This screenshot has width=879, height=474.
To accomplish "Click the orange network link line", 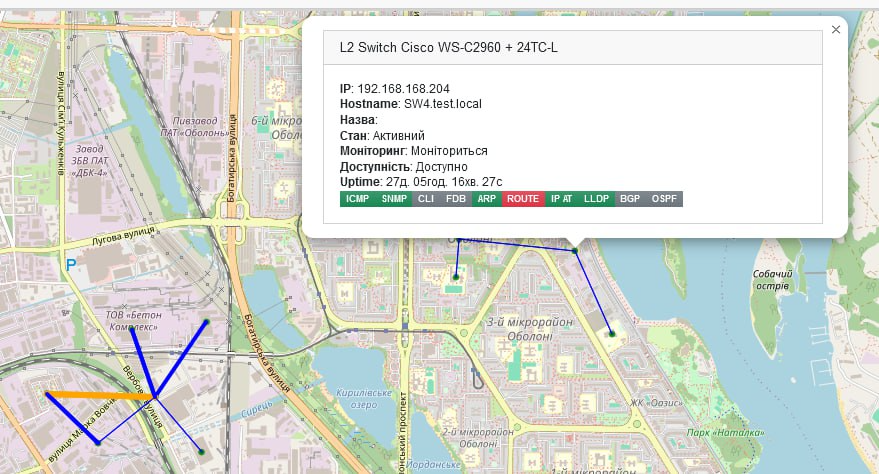I will pos(101,396).
